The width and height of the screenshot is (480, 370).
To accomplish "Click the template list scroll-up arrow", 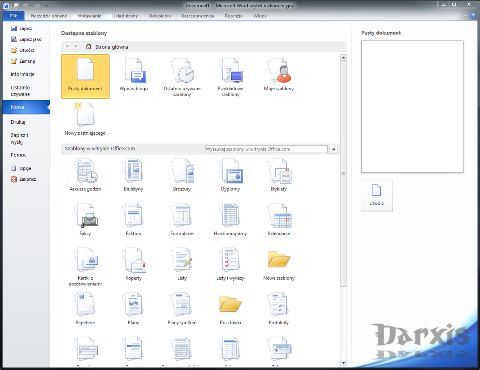I will [343, 58].
